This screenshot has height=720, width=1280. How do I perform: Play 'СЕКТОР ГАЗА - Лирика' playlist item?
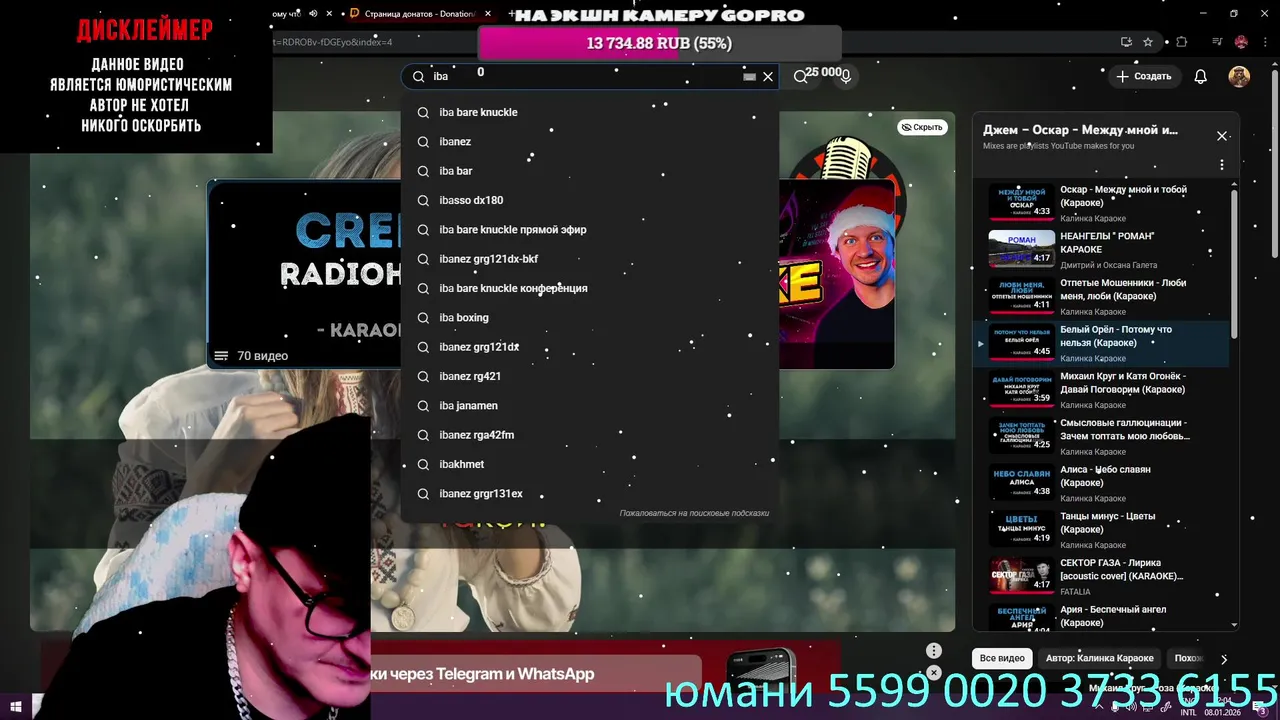[1101, 576]
